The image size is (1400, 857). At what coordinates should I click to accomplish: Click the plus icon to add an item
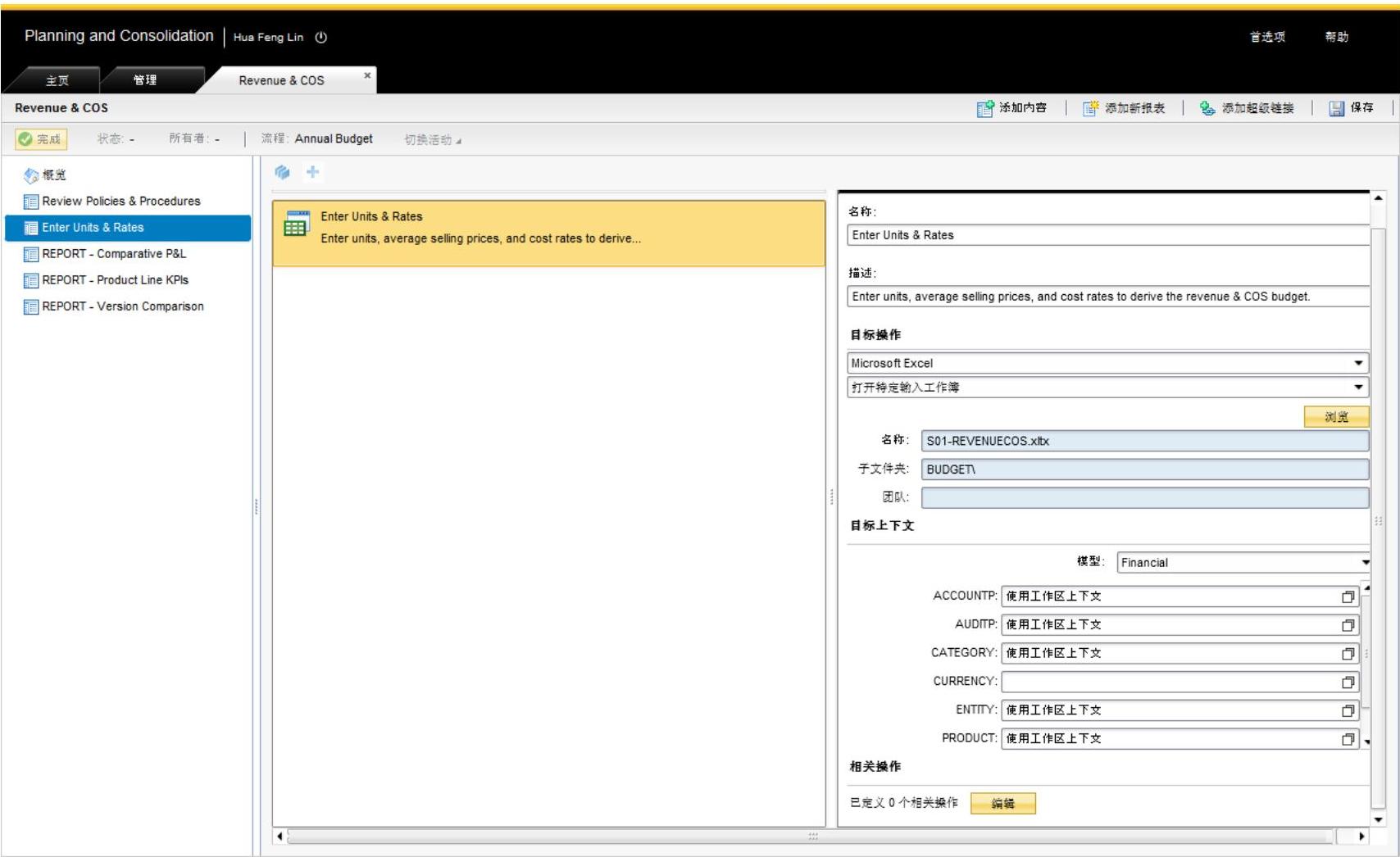[x=312, y=172]
